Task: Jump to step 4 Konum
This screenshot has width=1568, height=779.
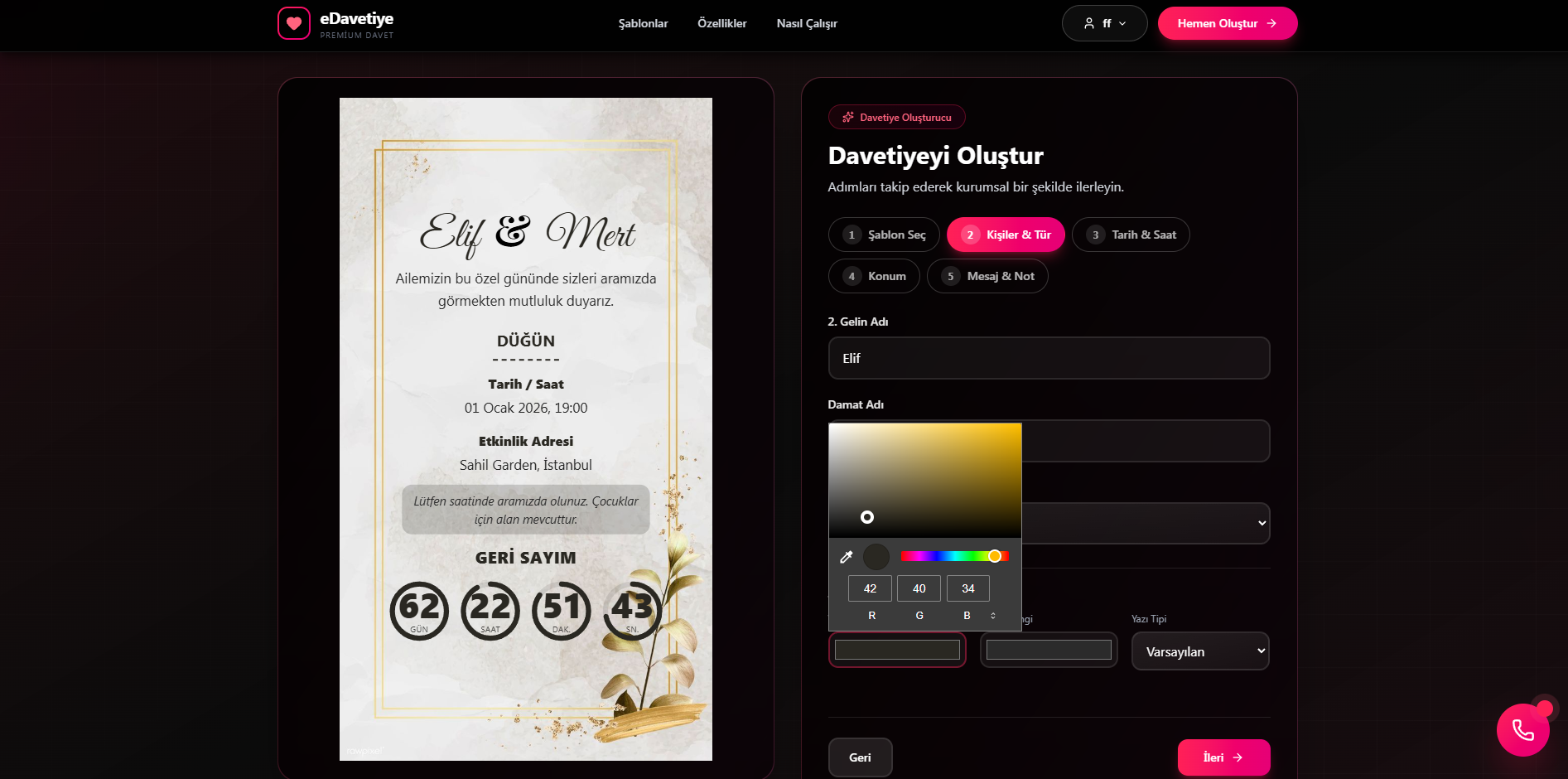Action: [873, 276]
